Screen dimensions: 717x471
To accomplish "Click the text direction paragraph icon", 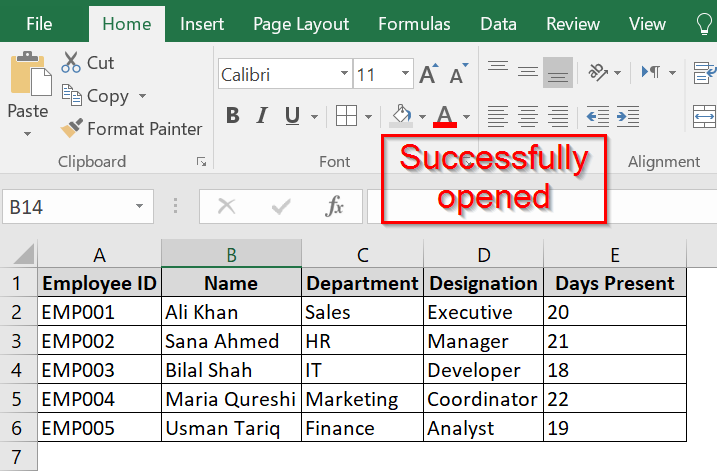I will click(x=651, y=72).
